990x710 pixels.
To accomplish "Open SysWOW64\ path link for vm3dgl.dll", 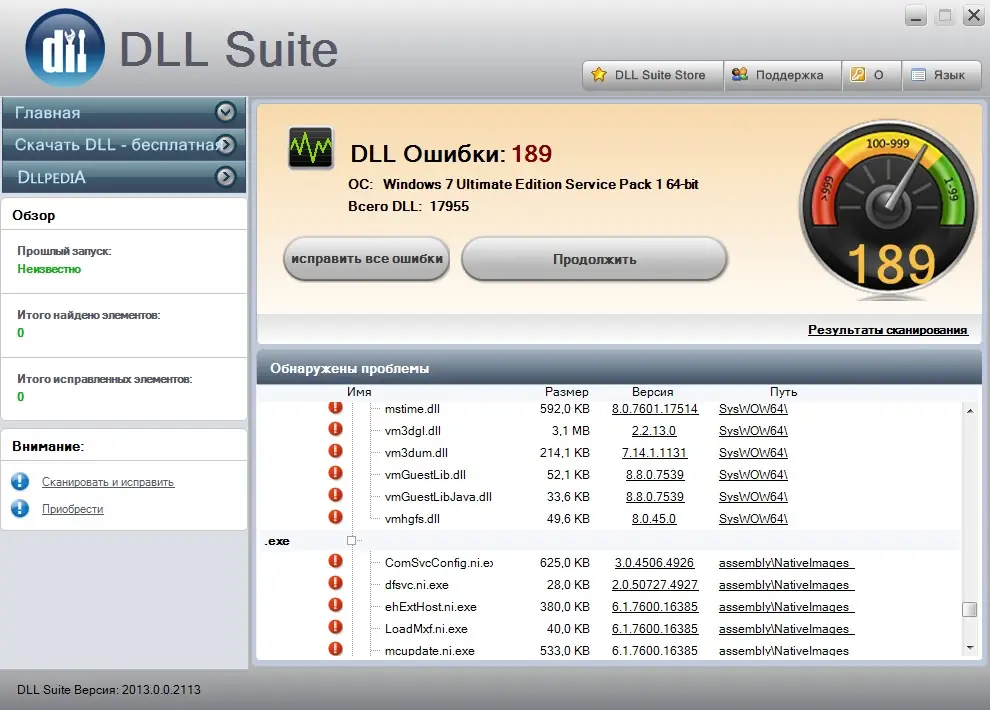I will 753,431.
